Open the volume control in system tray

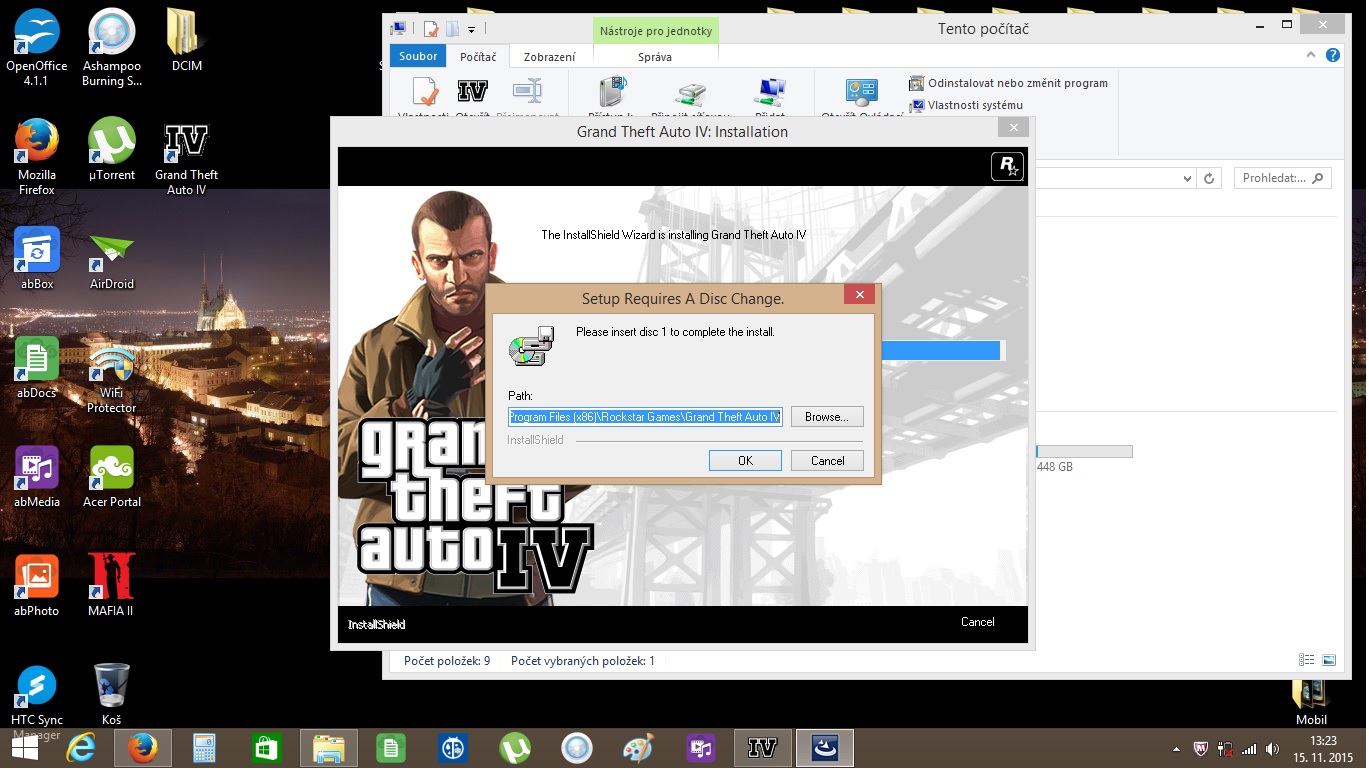pos(1272,748)
